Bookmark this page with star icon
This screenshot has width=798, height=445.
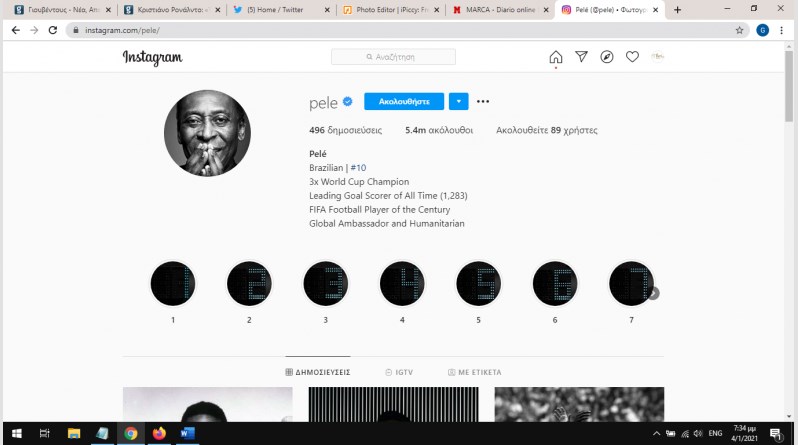pyautogui.click(x=739, y=30)
